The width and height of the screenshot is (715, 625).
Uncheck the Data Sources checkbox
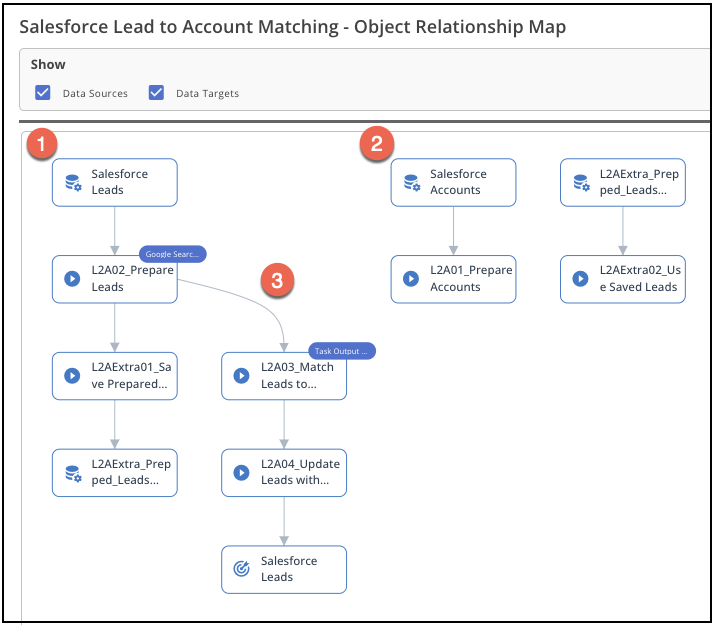click(42, 93)
